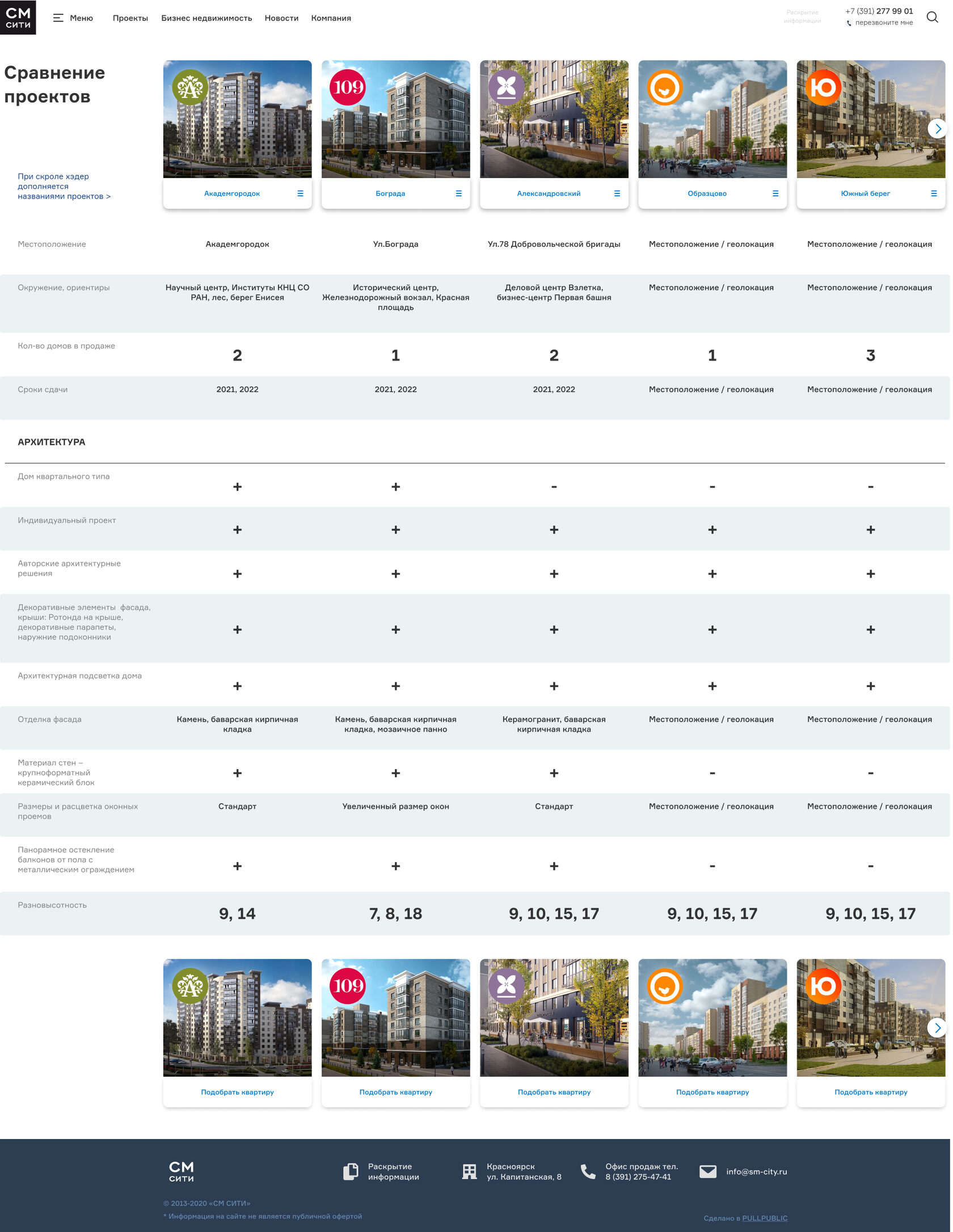Viewport: 953px width, 1232px height.
Task: Open the Проекты menu item
Action: tap(130, 18)
